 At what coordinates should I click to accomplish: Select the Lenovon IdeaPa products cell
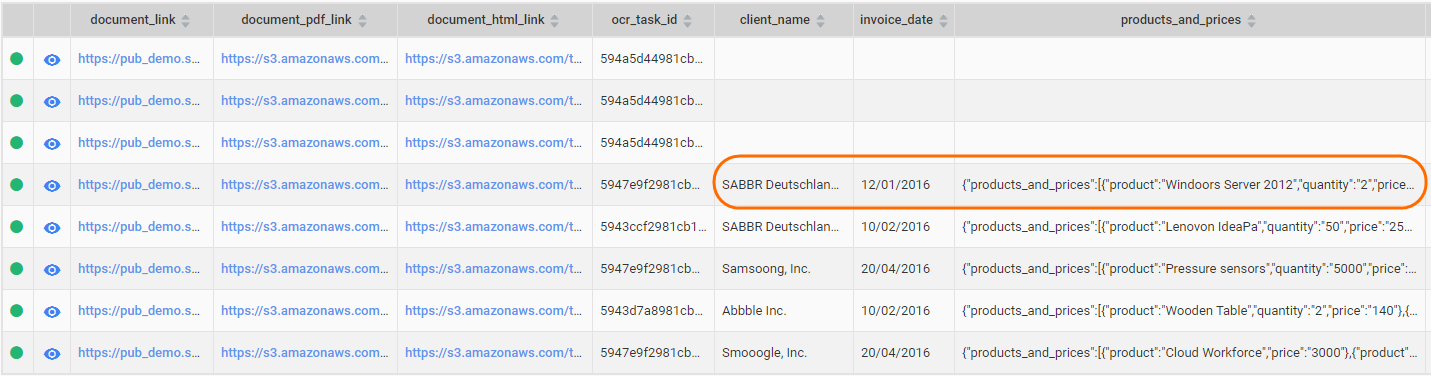point(1190,227)
